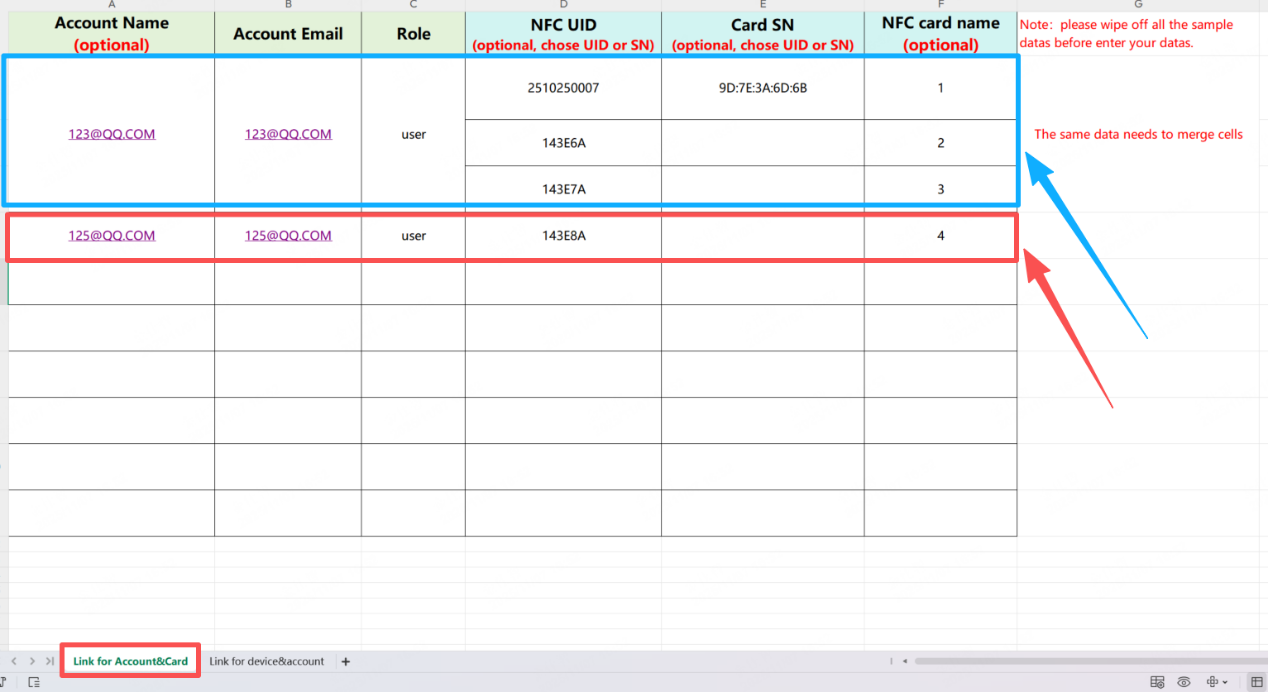Click the reading mode crosshair icon
This screenshot has height=692, width=1268.
coord(1213,682)
